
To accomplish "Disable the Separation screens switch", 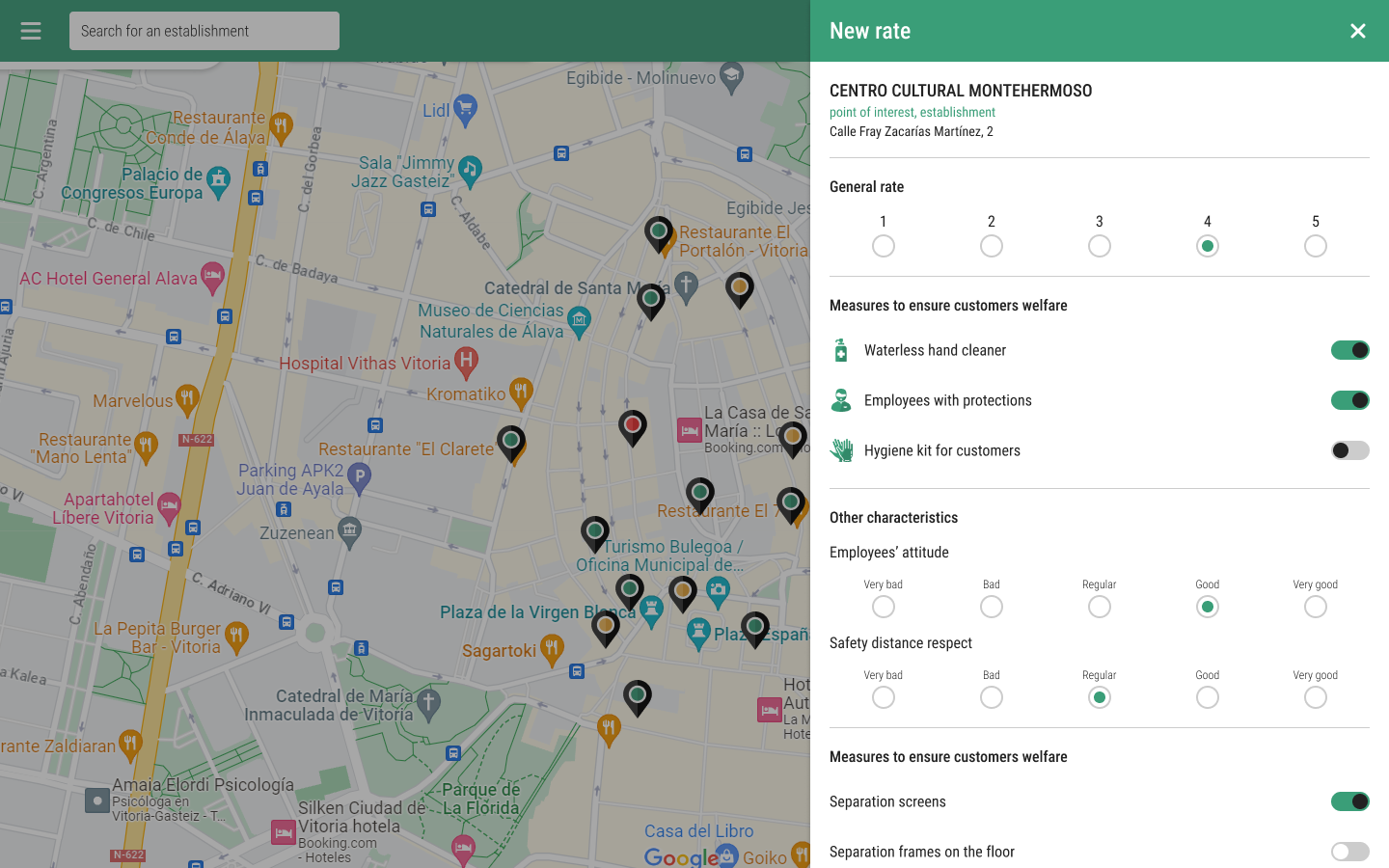I will coord(1350,801).
